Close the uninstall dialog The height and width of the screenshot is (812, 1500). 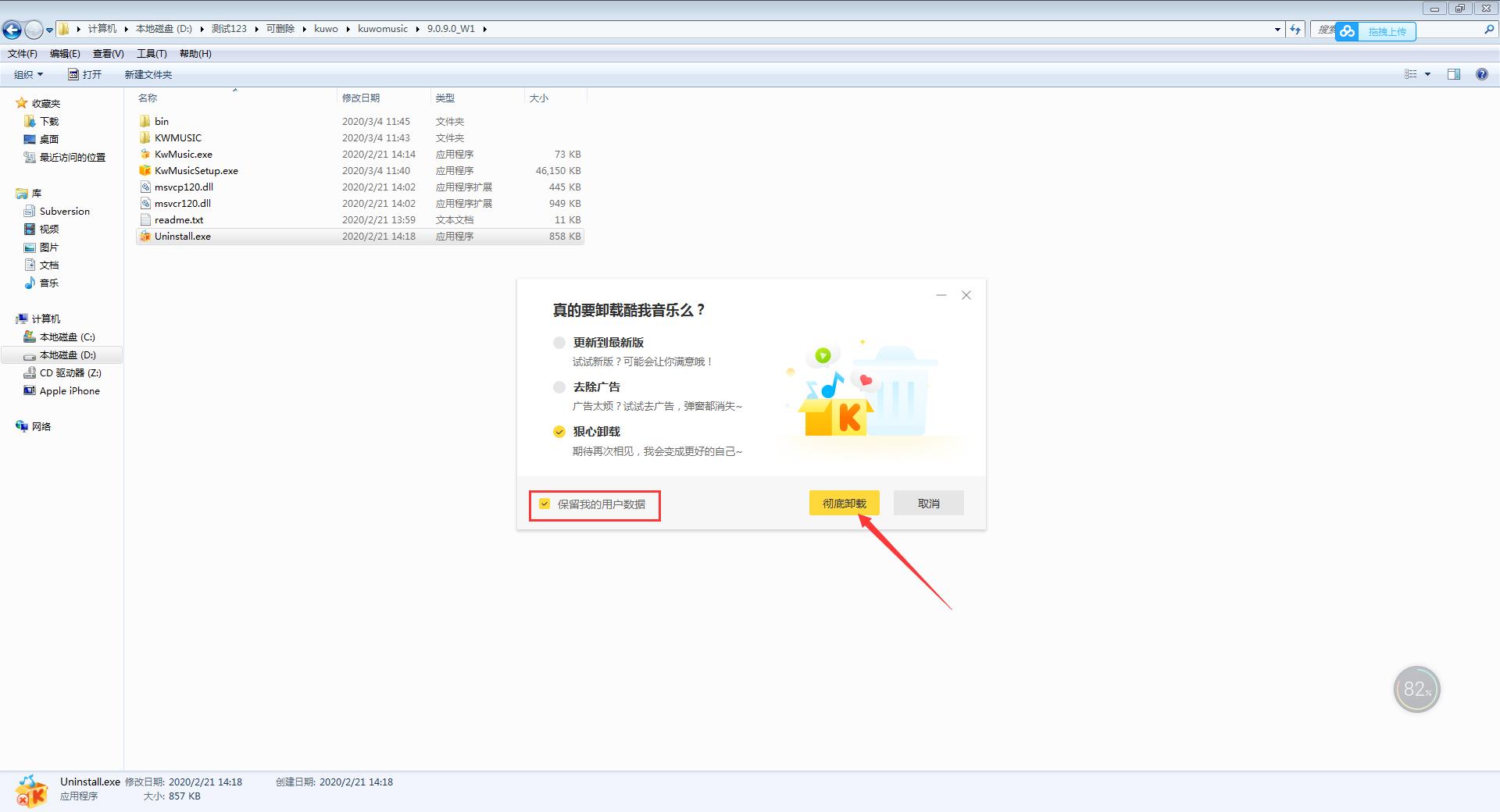pos(966,295)
